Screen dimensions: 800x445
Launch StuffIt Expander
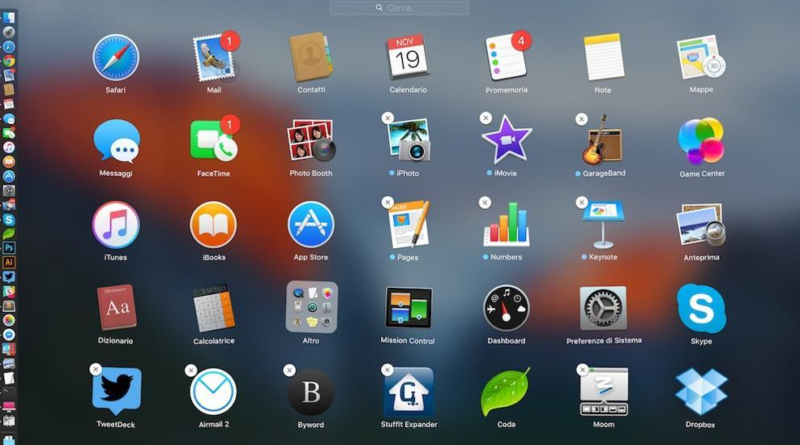click(x=409, y=392)
